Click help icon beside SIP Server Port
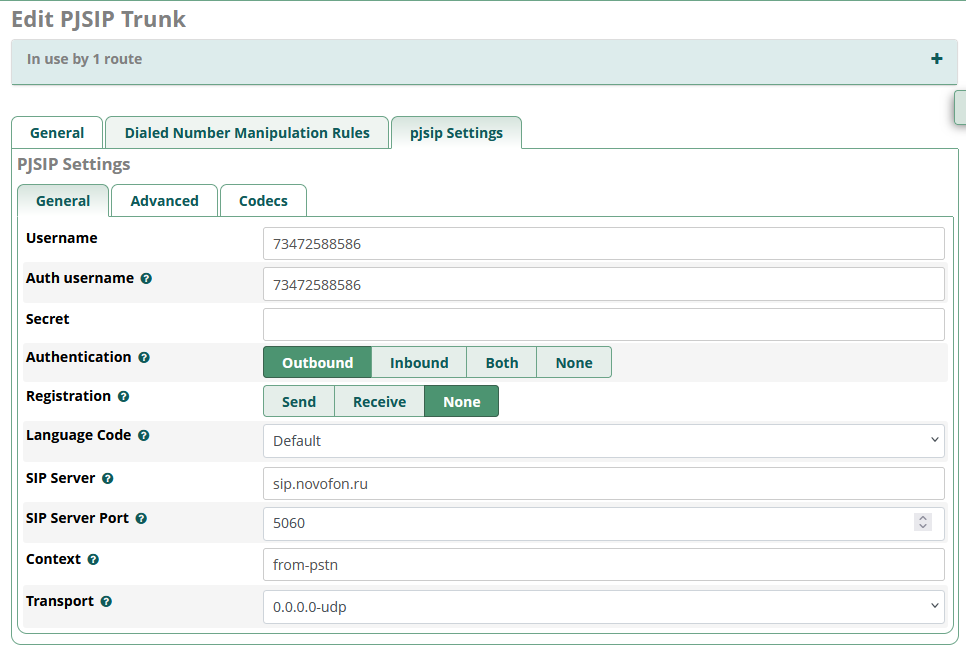 (x=141, y=519)
